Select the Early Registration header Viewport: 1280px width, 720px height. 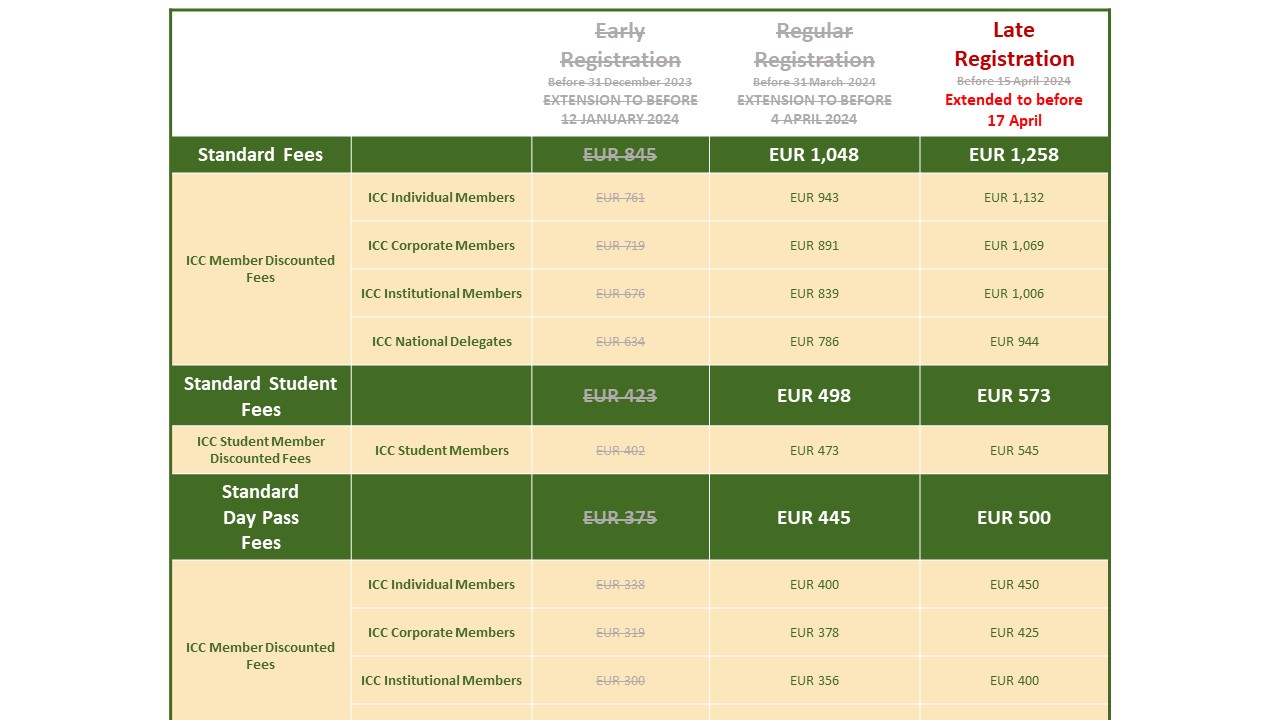(620, 44)
